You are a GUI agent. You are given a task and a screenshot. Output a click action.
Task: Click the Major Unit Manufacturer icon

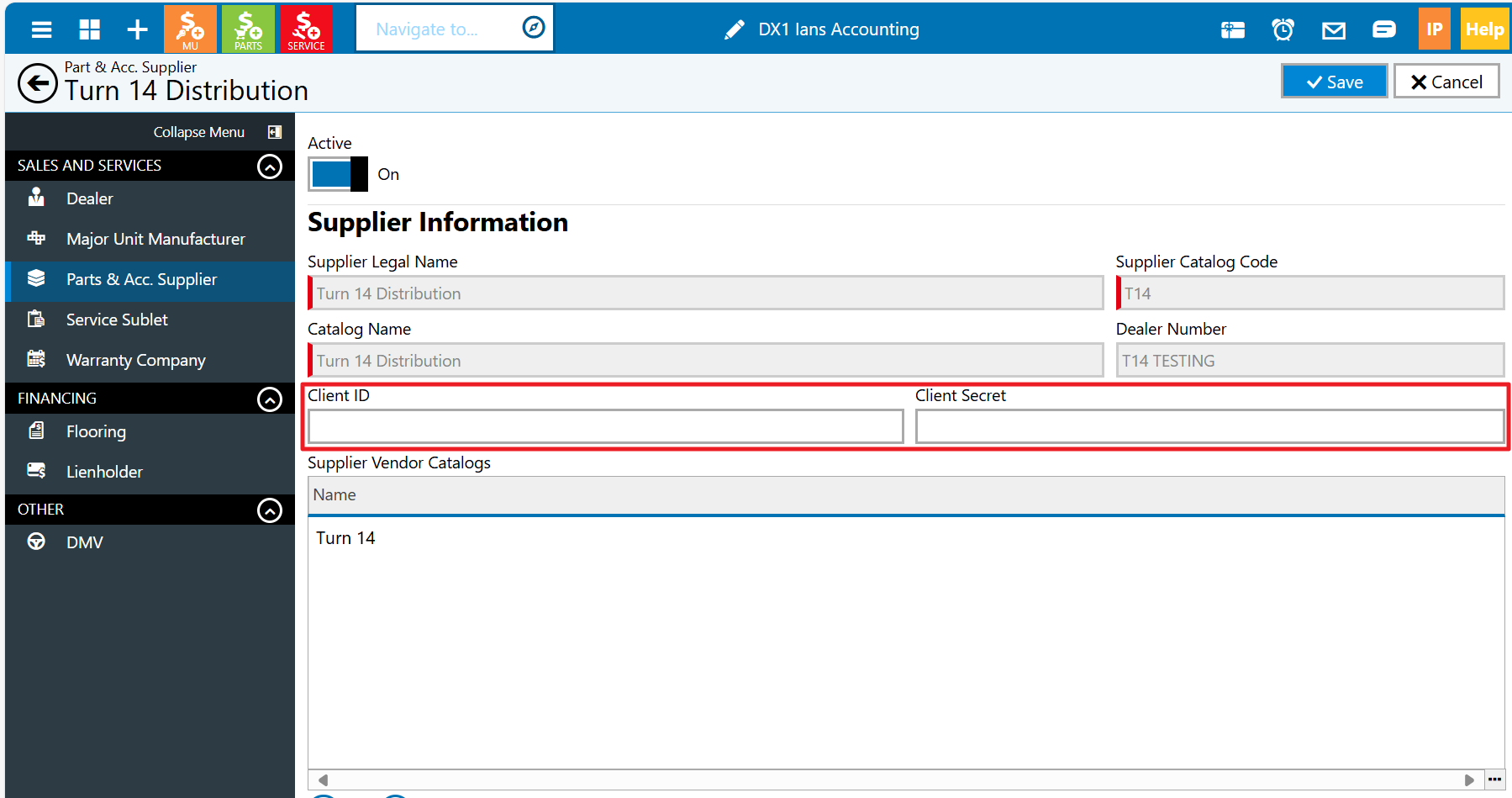point(36,238)
